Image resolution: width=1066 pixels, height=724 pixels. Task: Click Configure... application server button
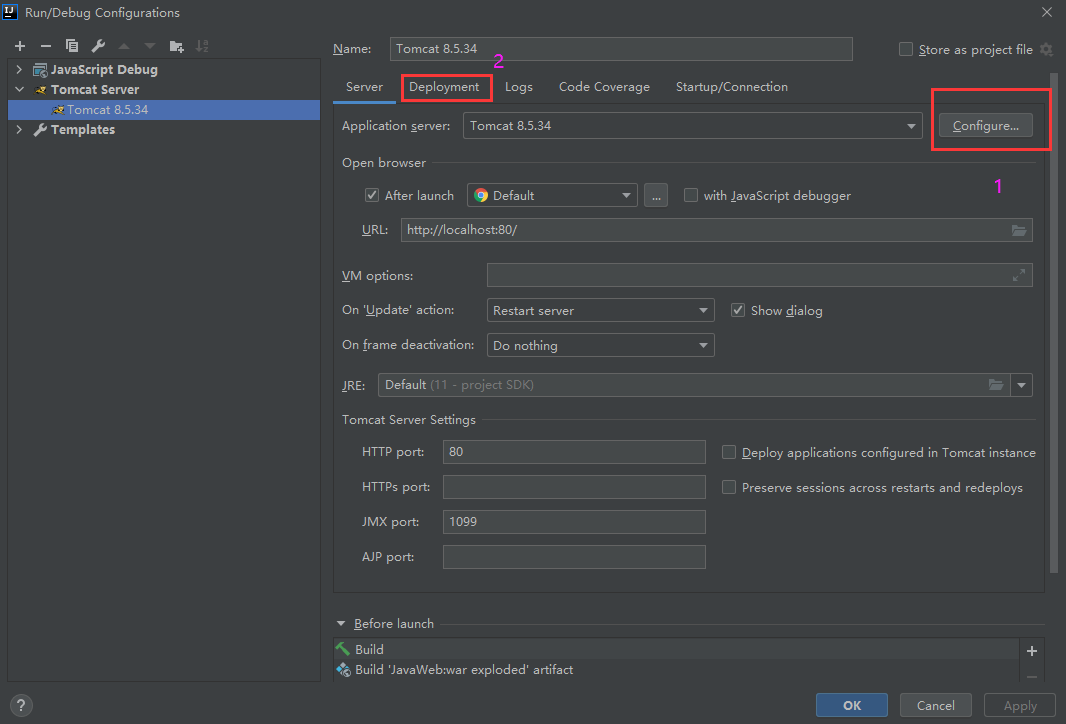click(986, 126)
